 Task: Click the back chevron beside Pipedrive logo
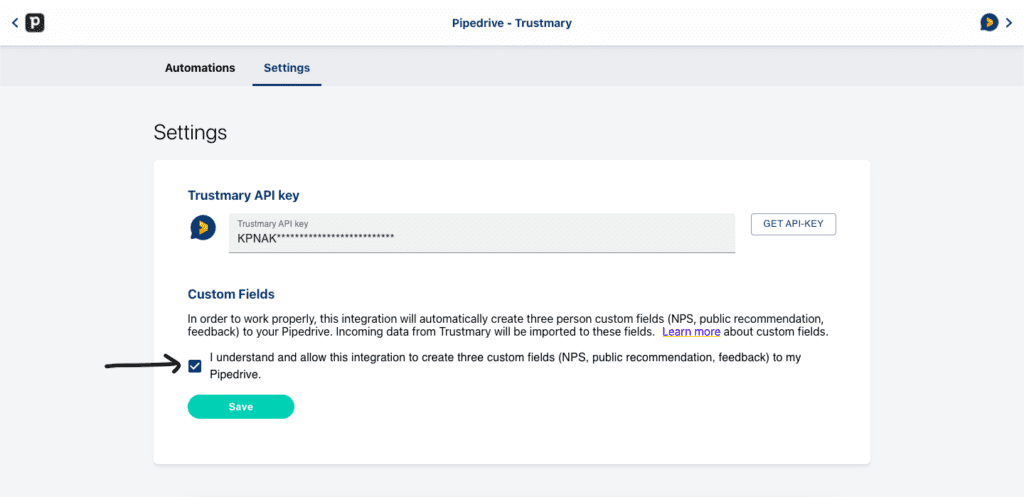15,23
